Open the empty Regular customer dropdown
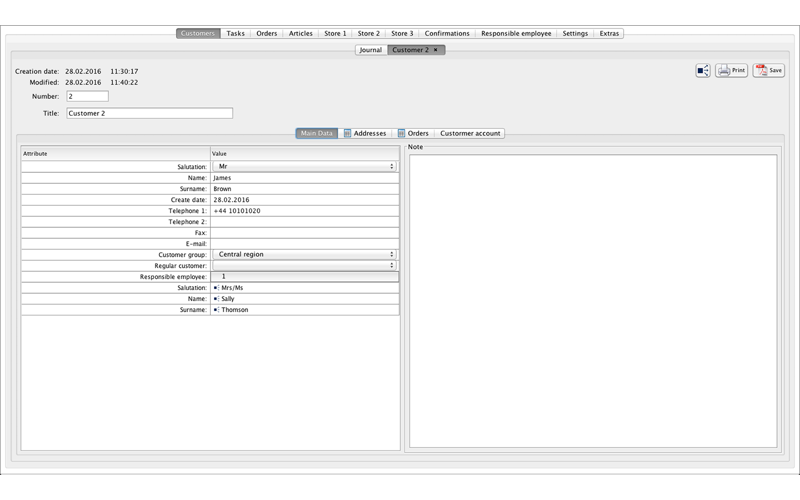 point(305,265)
